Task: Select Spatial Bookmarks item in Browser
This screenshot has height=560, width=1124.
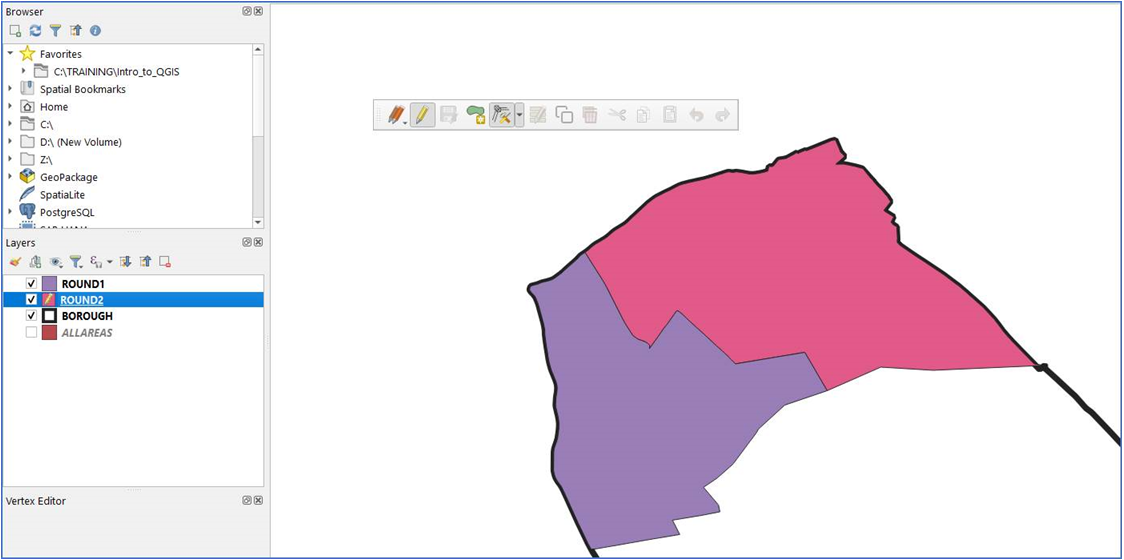Action: 82,89
